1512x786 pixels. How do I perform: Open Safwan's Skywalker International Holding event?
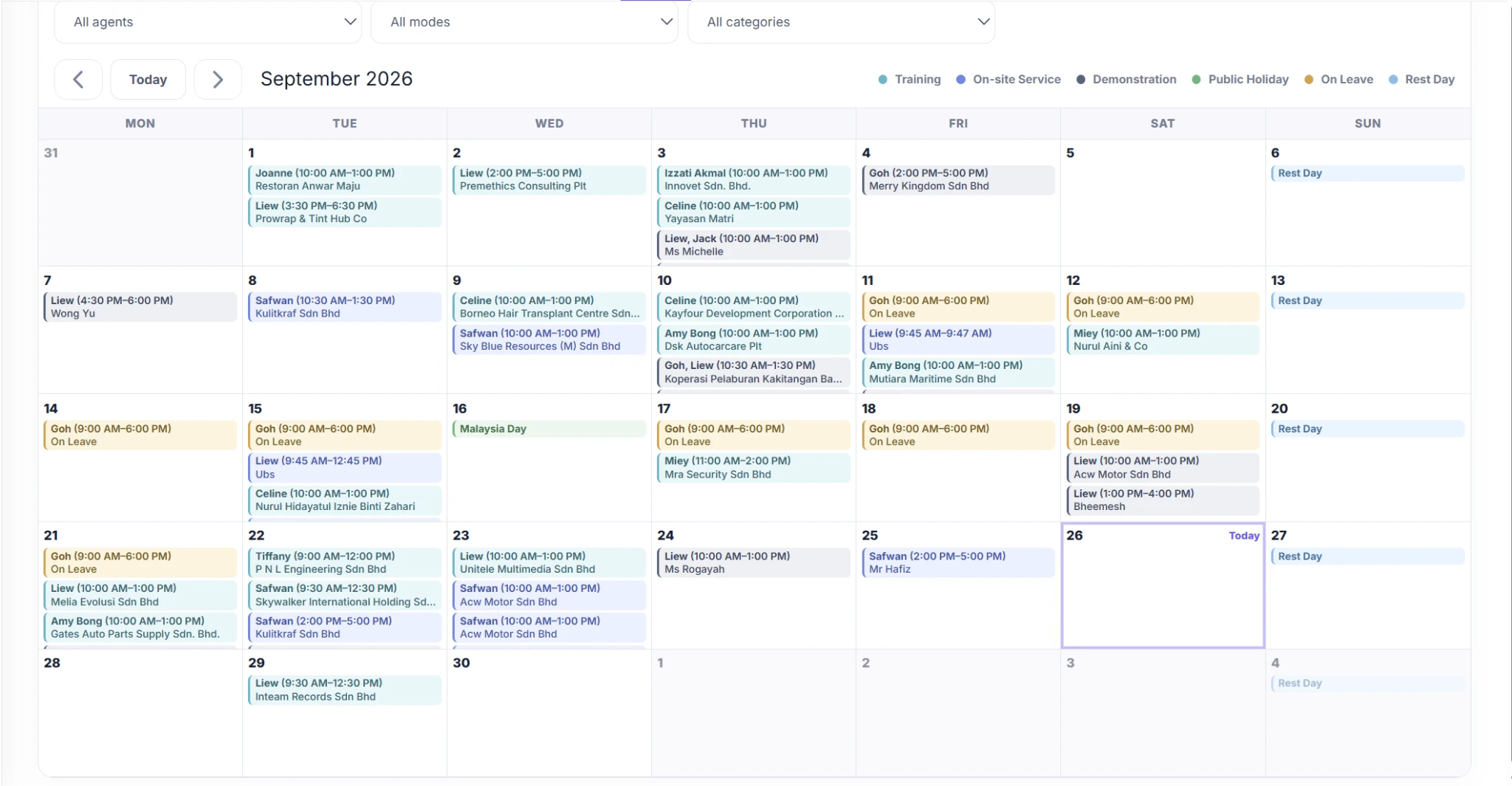pyautogui.click(x=345, y=596)
